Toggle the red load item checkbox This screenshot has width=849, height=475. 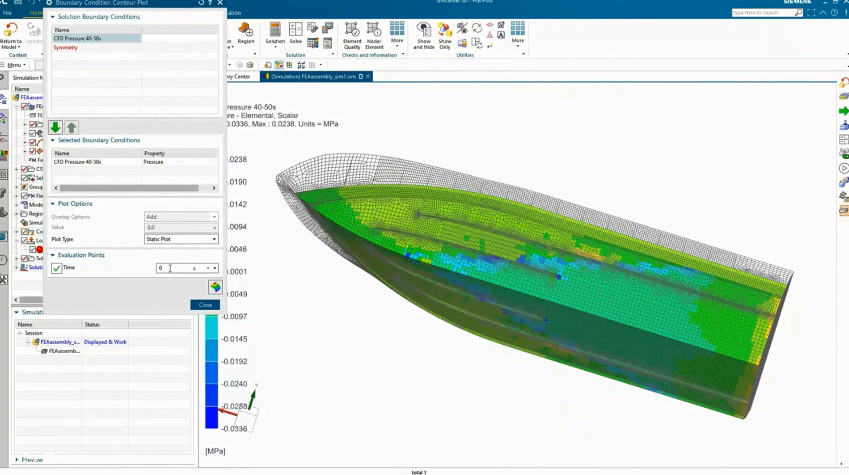[32, 249]
